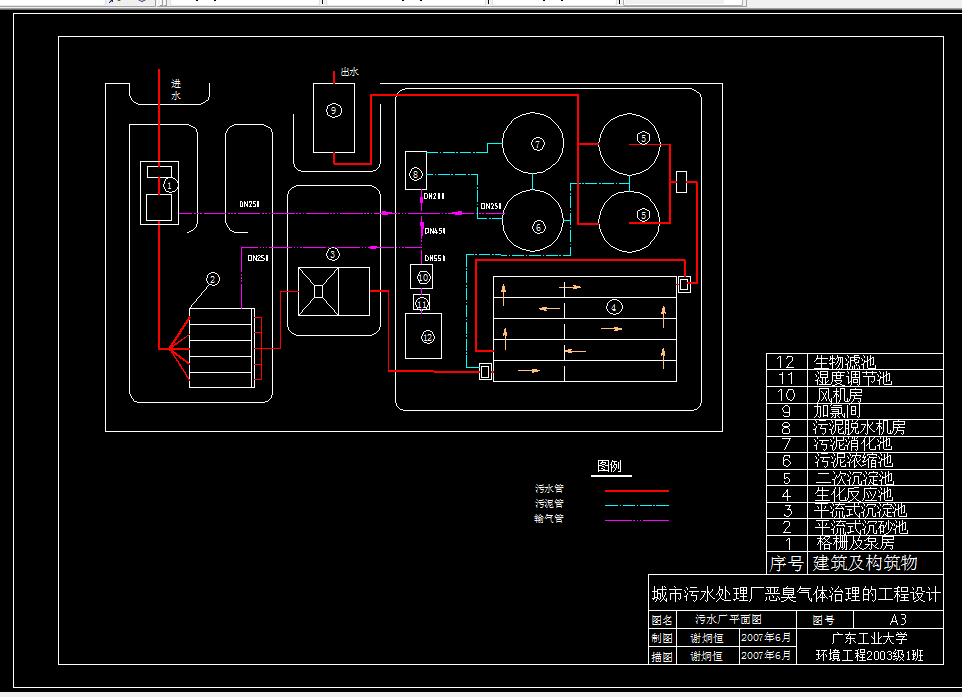Select 加氯间 in the structures table

click(837, 411)
